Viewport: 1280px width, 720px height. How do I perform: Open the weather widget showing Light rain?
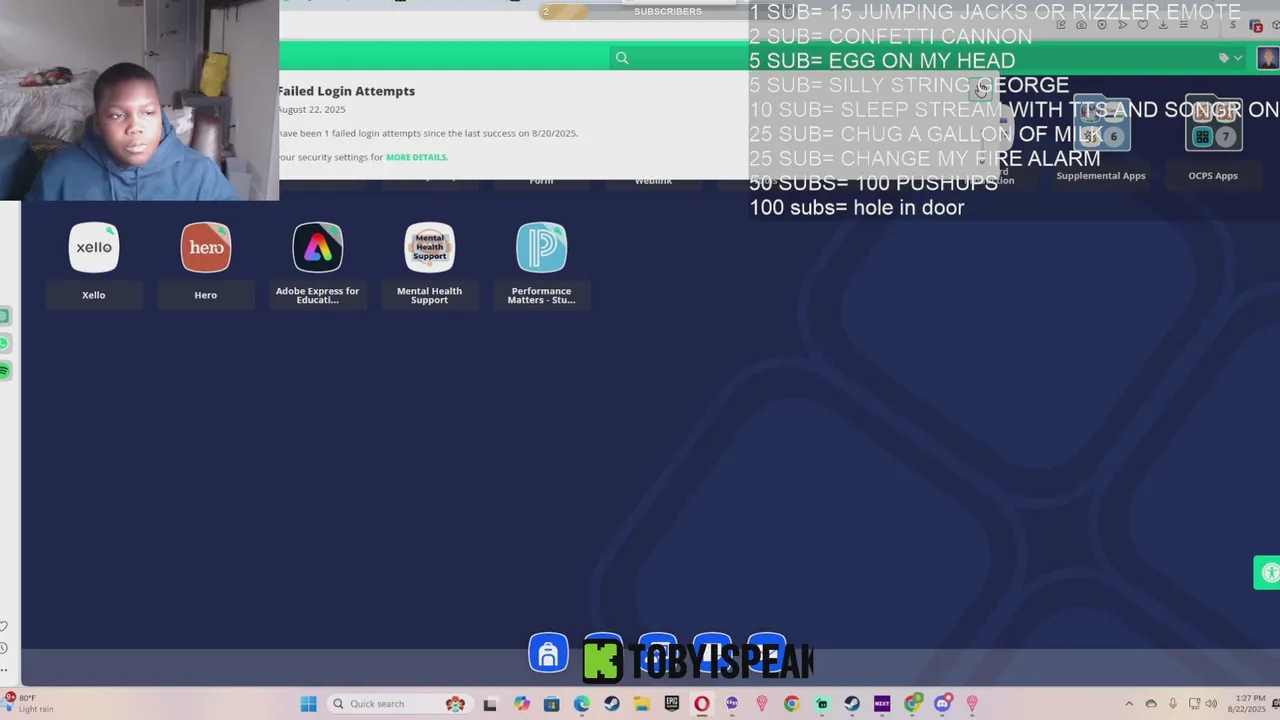(30, 704)
